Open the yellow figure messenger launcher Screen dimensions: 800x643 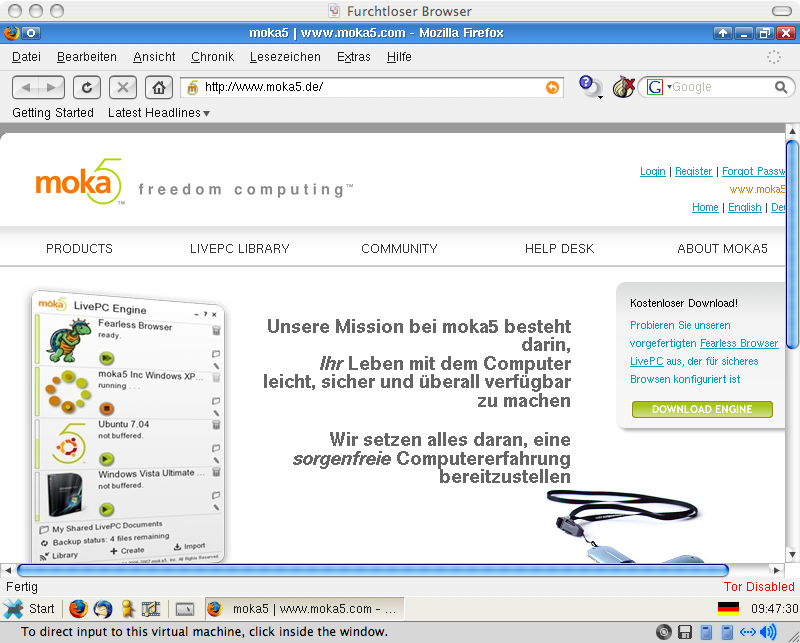pyautogui.click(x=127, y=608)
